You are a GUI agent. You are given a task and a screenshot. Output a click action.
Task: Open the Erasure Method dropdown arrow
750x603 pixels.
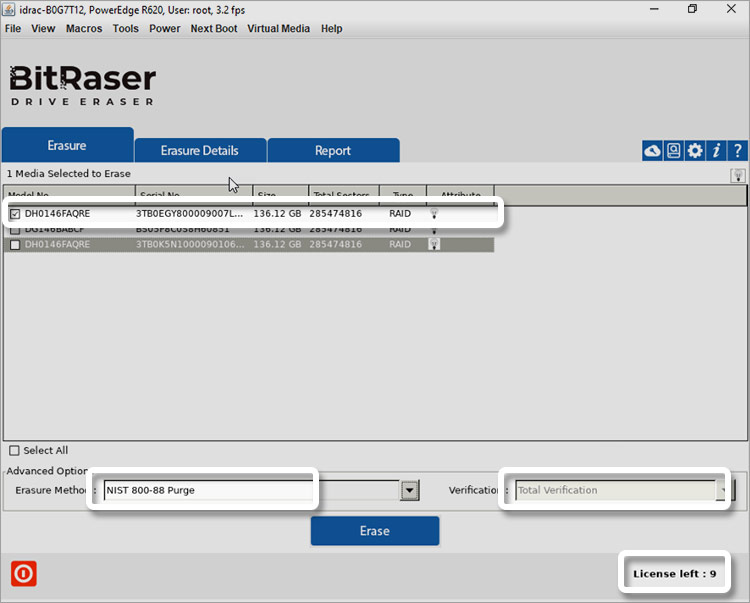(x=409, y=490)
